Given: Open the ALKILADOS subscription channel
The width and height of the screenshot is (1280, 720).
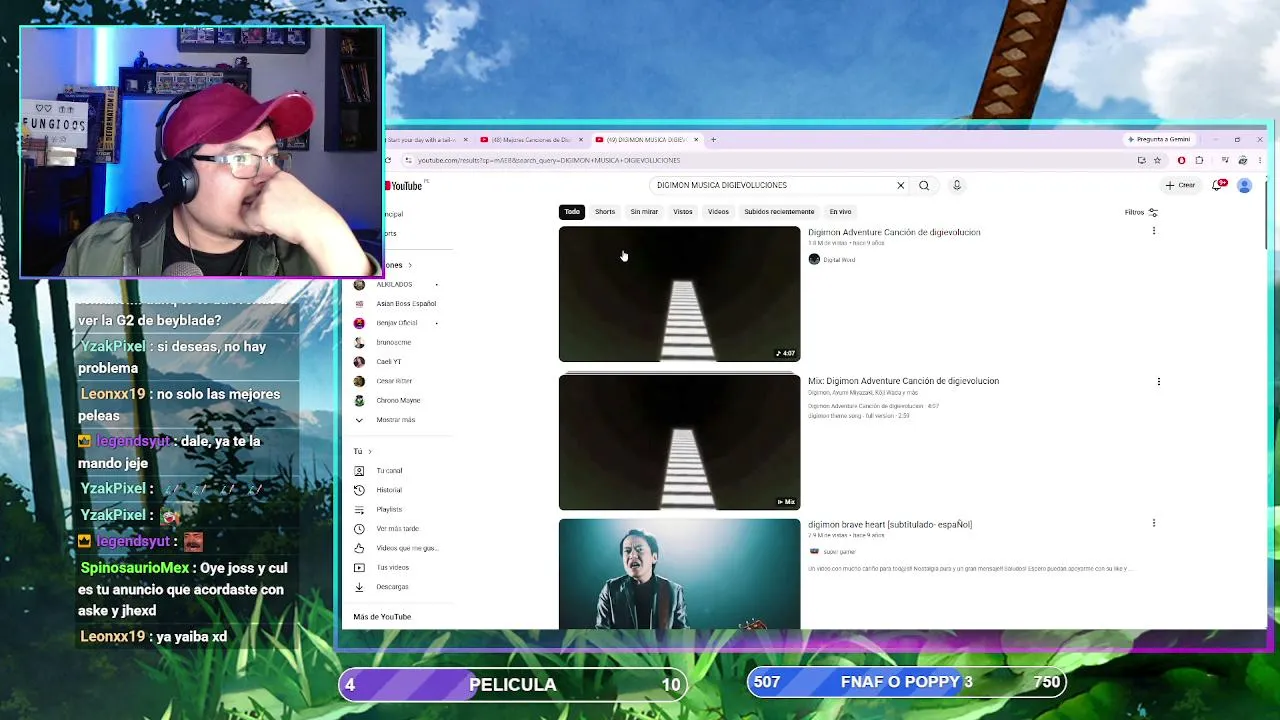Looking at the screenshot, I should tap(395, 284).
